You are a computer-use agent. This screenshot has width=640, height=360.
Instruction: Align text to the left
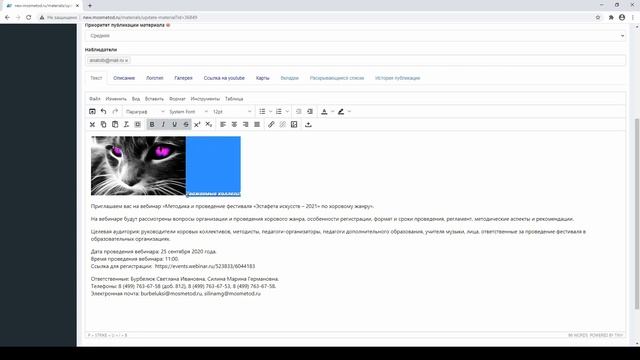point(223,124)
